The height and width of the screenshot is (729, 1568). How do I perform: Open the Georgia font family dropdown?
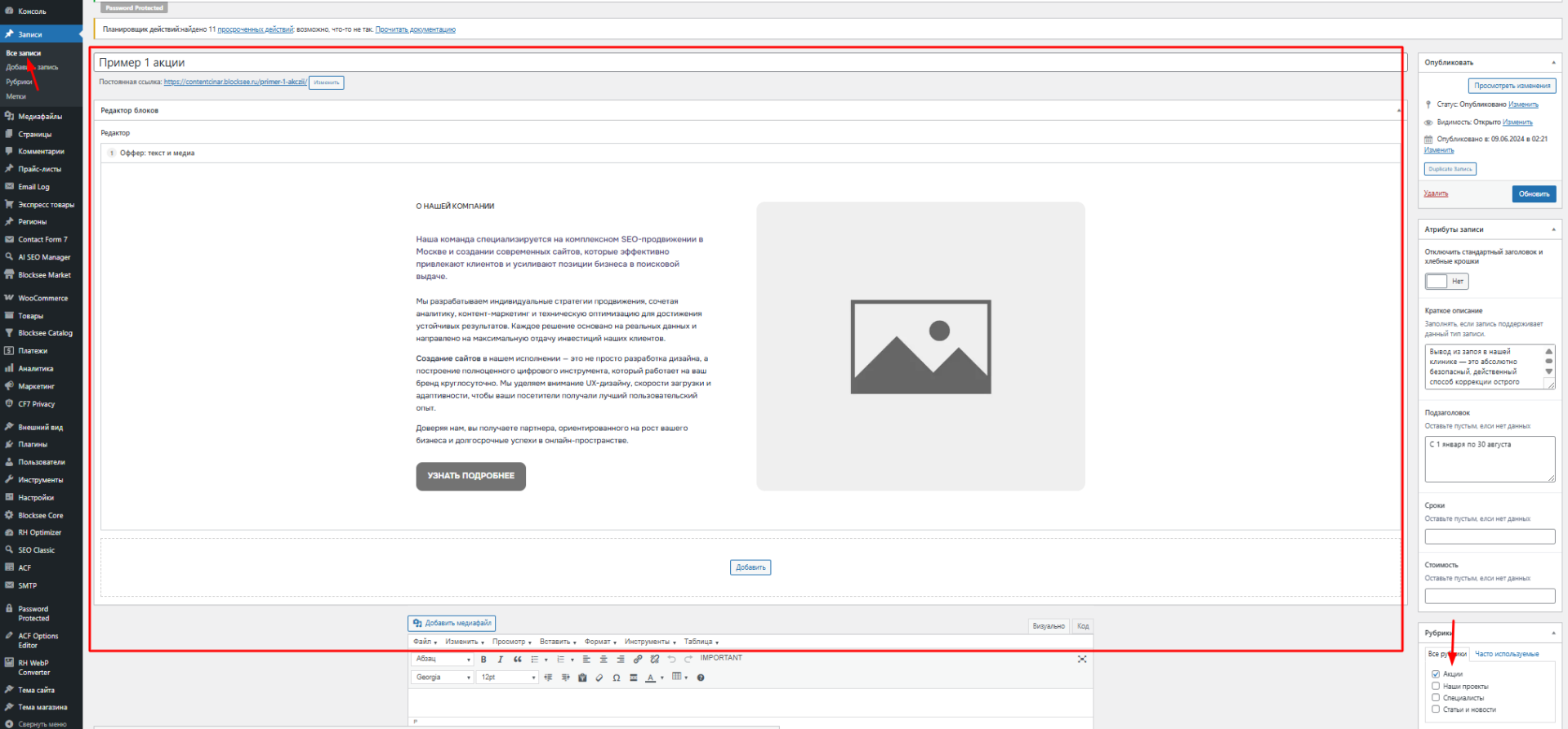443,678
